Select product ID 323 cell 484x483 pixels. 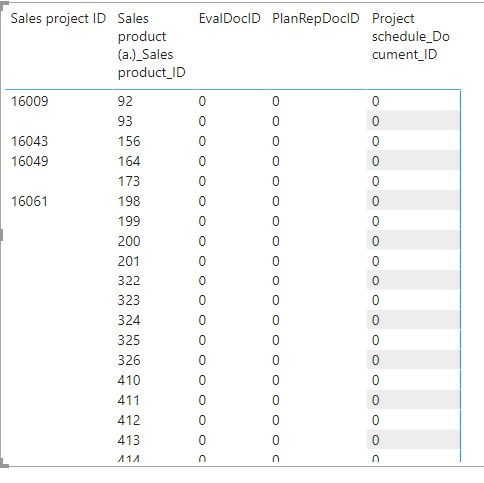(x=129, y=300)
